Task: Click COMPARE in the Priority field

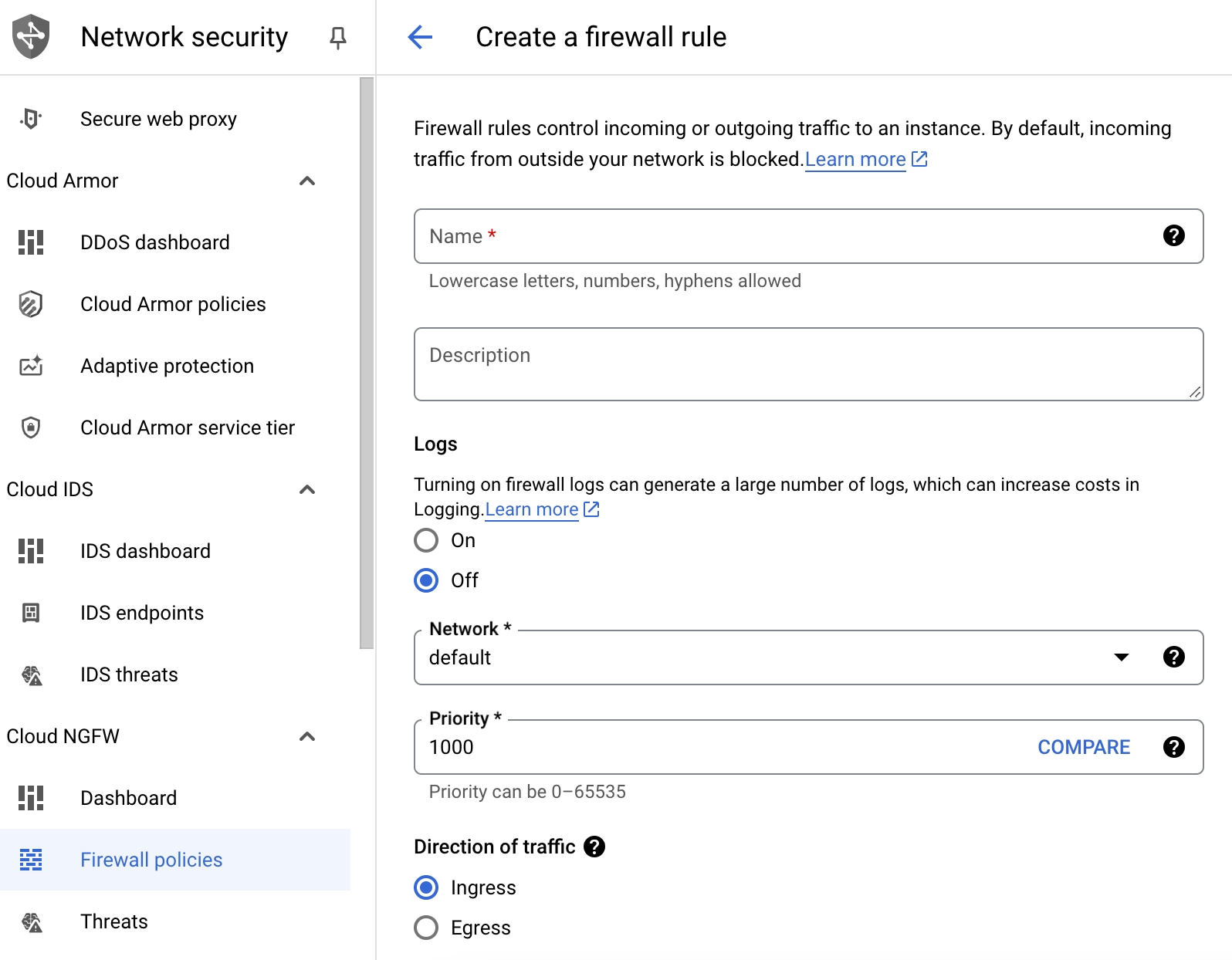Action: point(1084,747)
